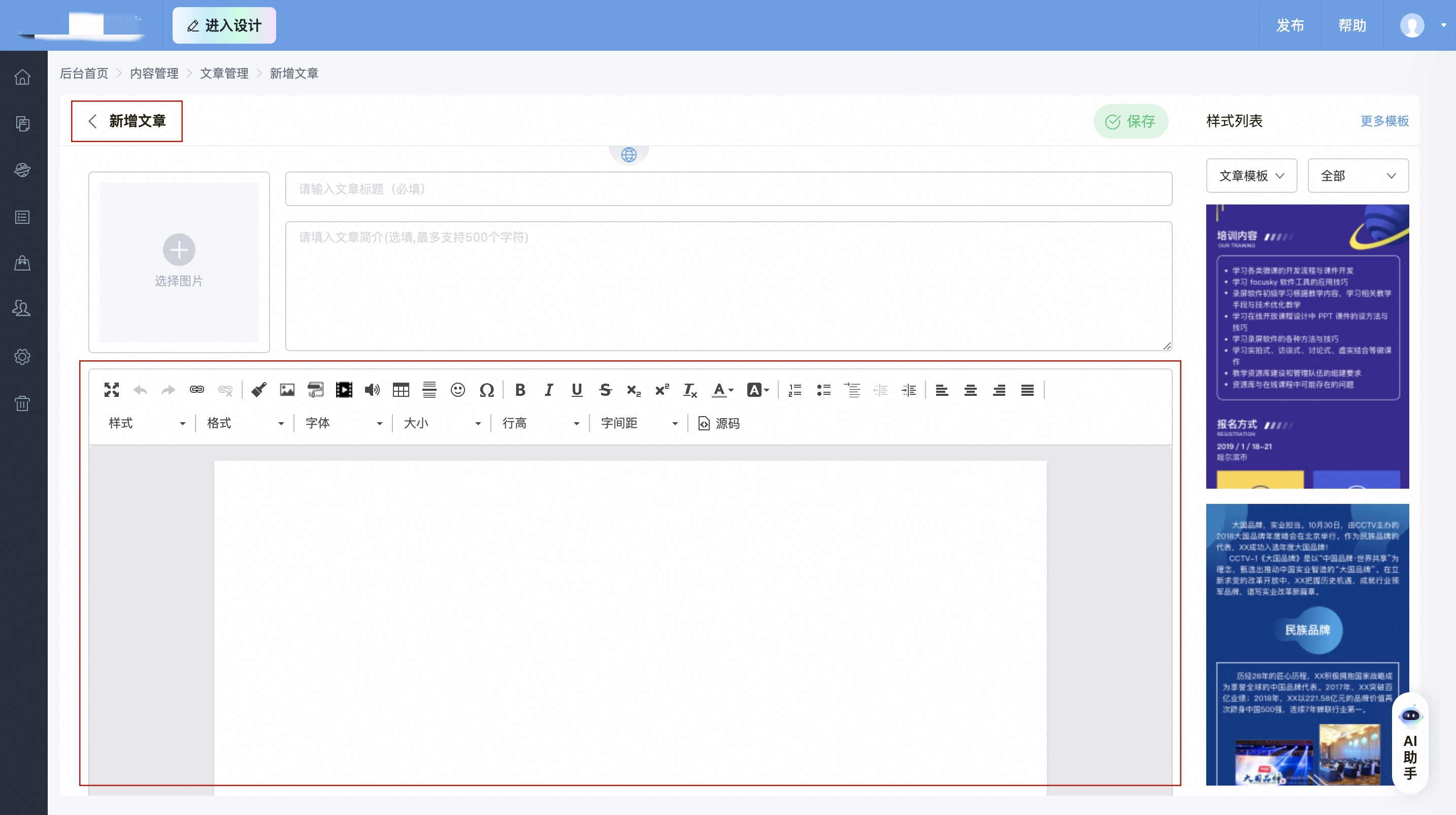Undo the last editor action
The image size is (1456, 815).
140,390
